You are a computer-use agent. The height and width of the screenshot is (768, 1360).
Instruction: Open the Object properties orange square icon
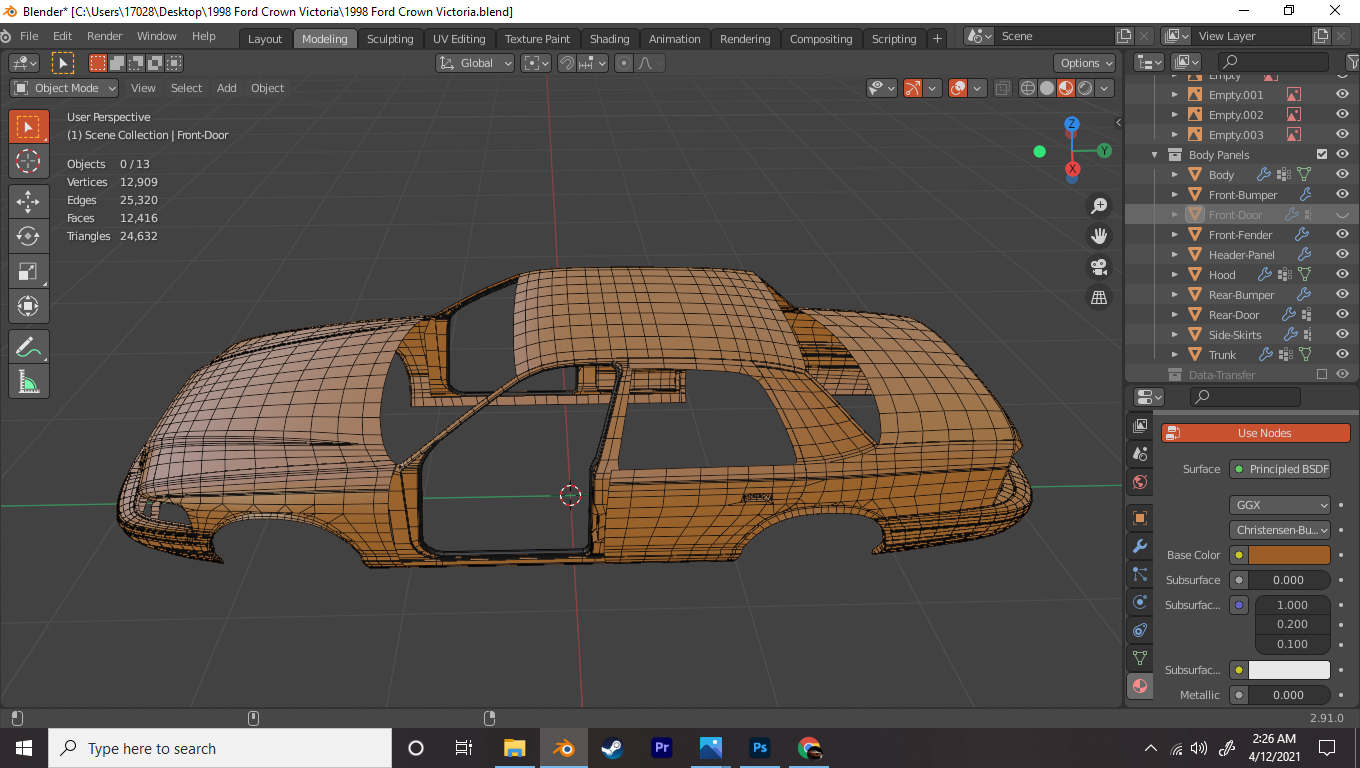pyautogui.click(x=1139, y=518)
